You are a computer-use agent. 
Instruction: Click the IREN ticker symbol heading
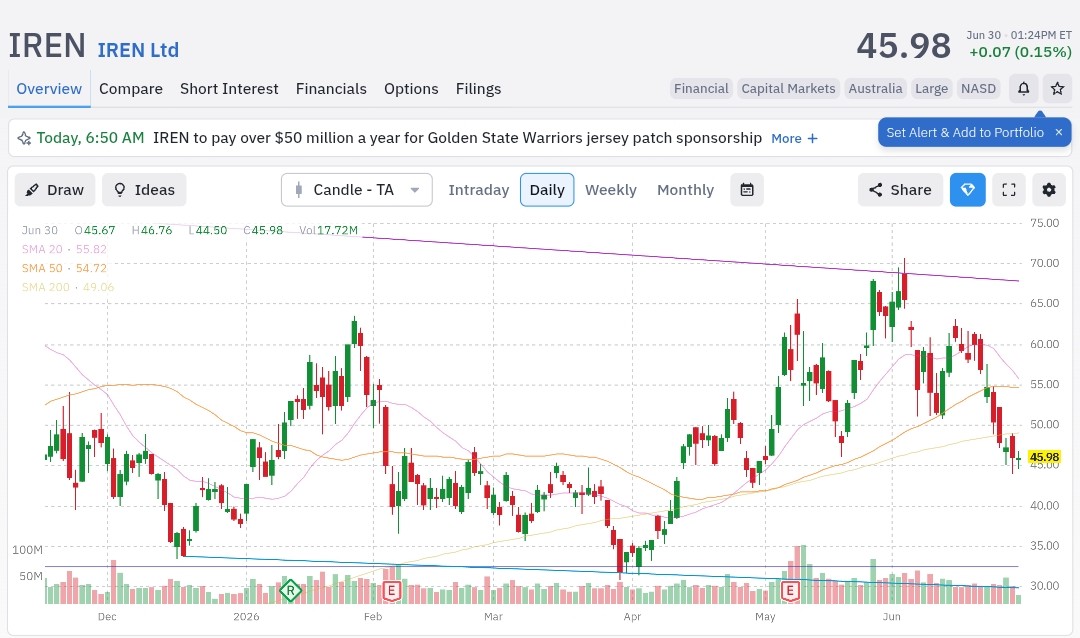click(47, 46)
